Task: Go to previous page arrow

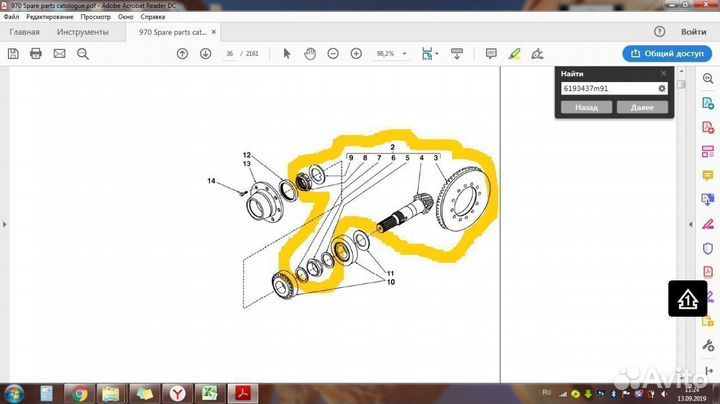Action: [x=182, y=53]
